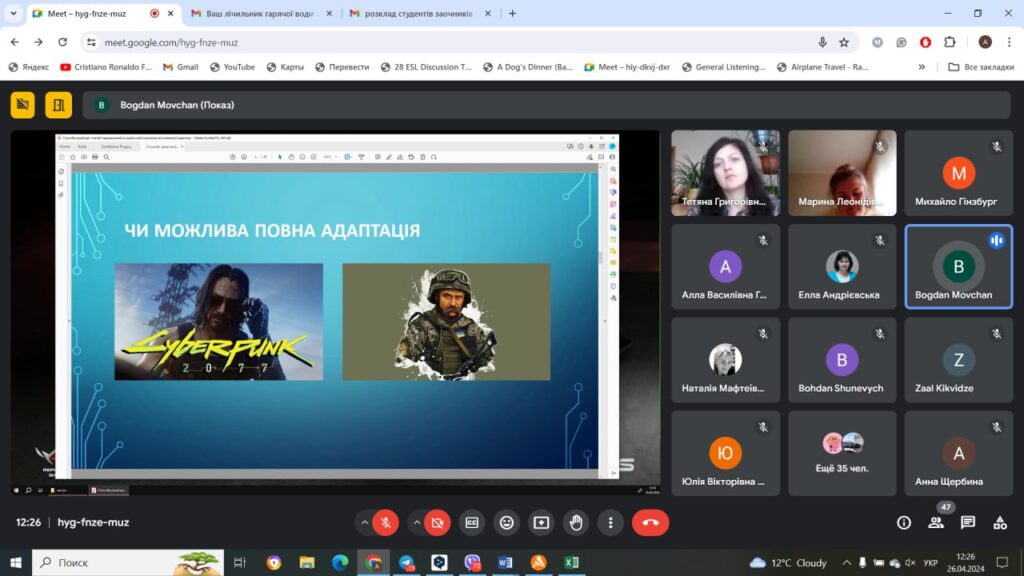Switch to the розклад студентів заочників tab

coord(418,14)
